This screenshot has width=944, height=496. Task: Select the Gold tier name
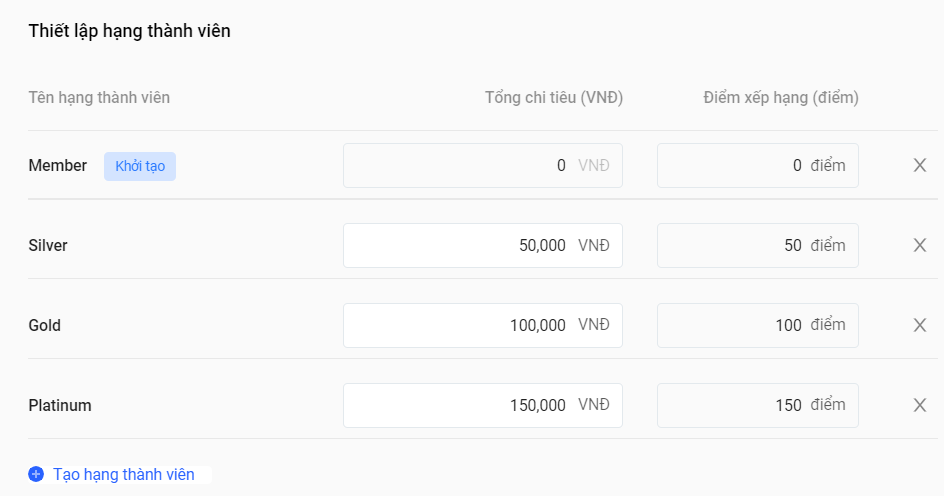tap(45, 326)
